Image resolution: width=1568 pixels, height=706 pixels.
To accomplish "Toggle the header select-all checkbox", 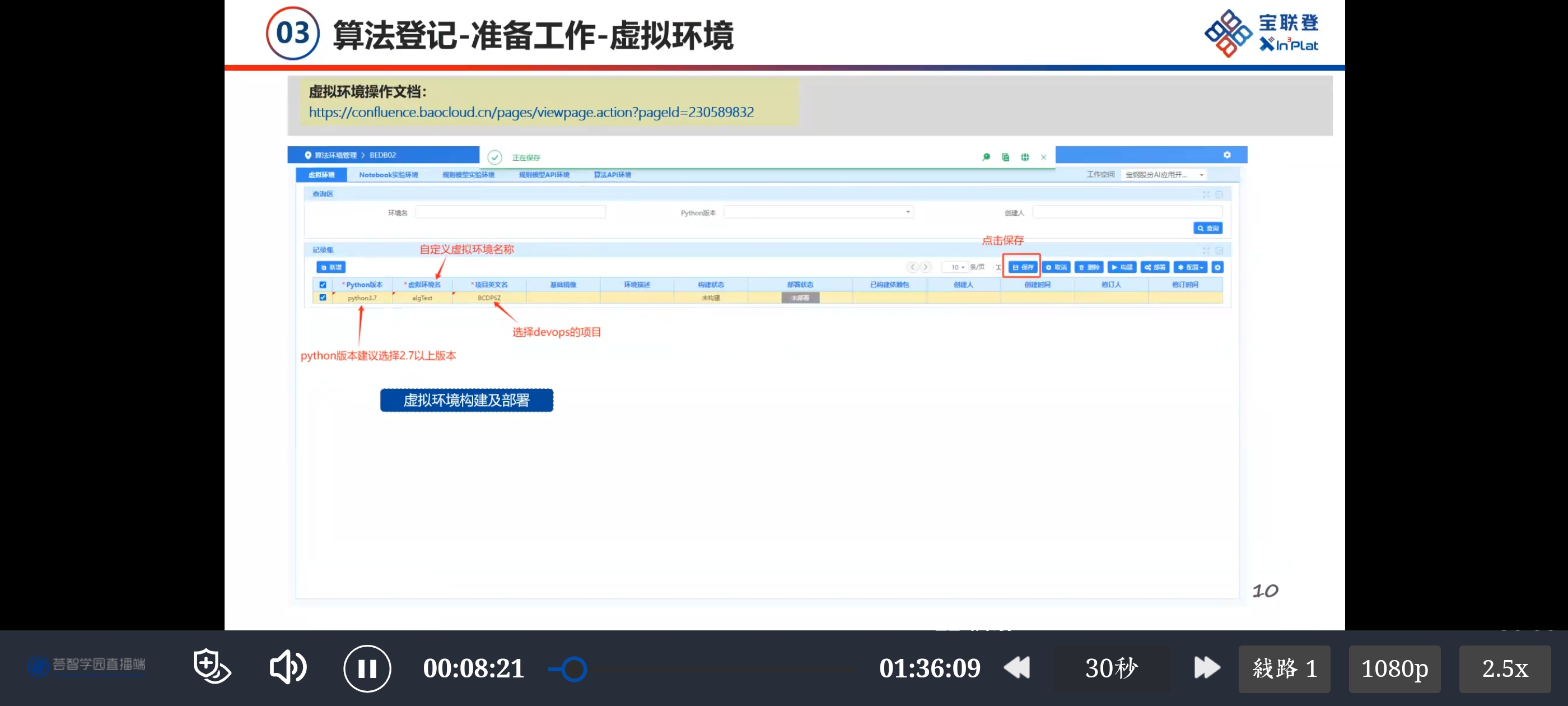I will point(323,285).
